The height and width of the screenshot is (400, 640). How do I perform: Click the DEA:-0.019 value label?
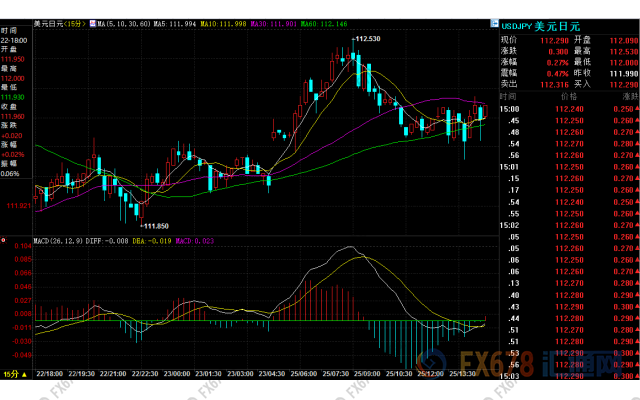coord(152,241)
